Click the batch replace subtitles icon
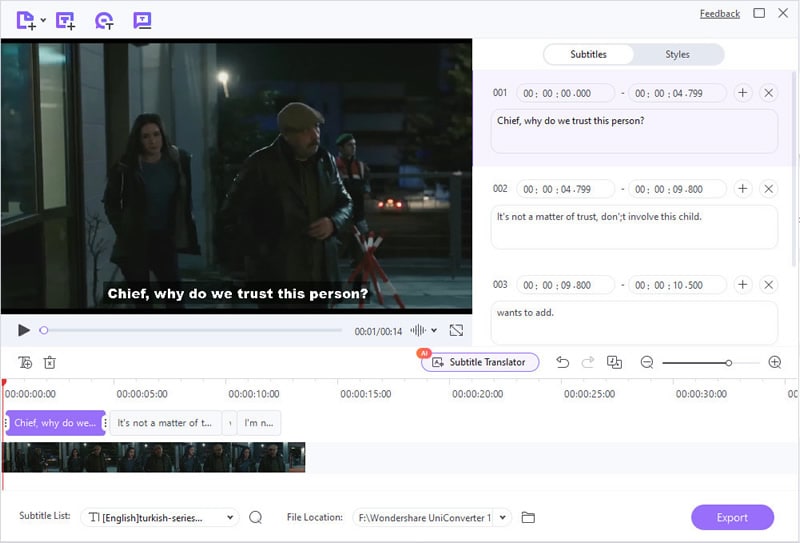Image resolution: width=800 pixels, height=543 pixels. 614,362
